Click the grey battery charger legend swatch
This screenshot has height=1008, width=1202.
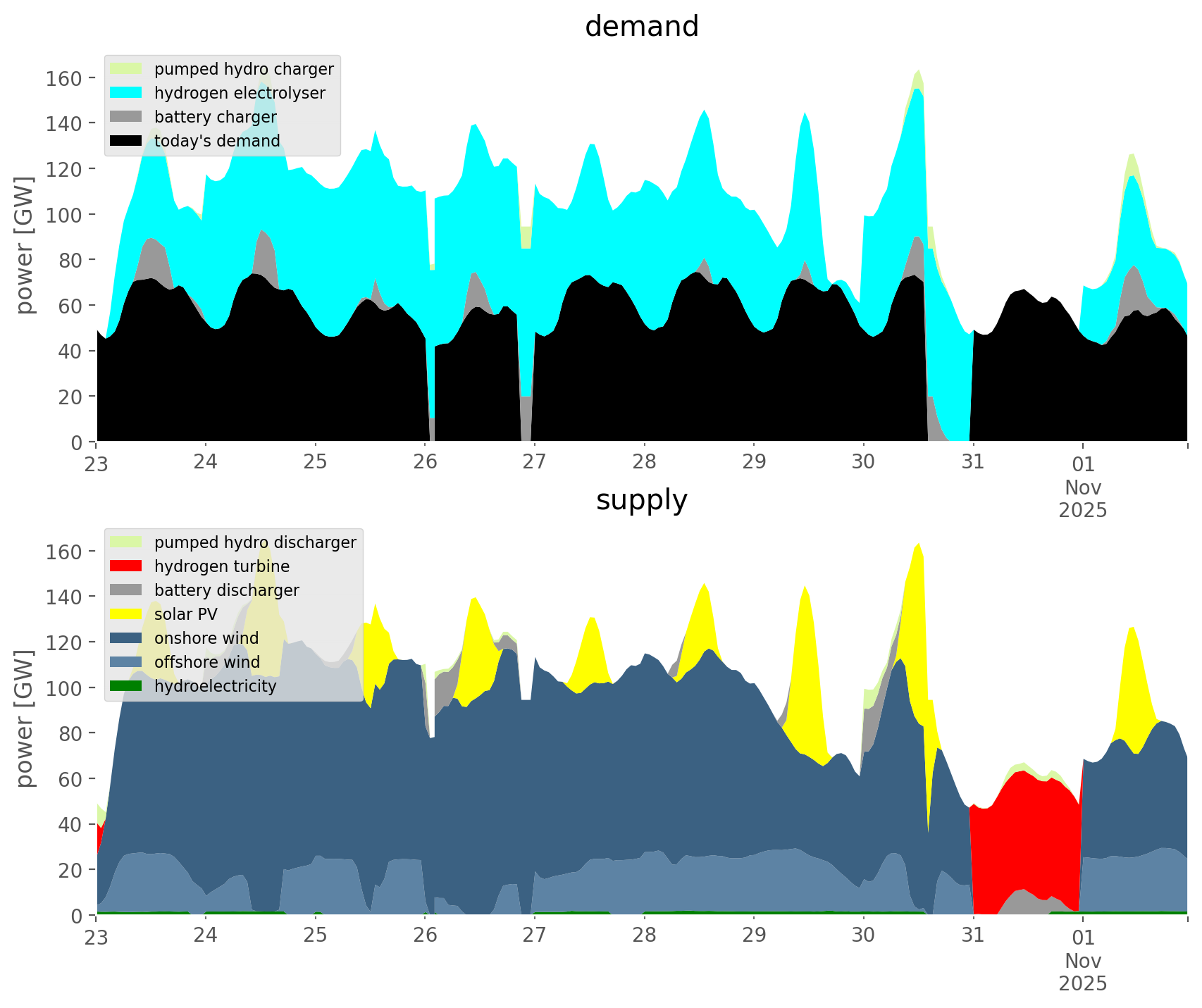click(126, 117)
